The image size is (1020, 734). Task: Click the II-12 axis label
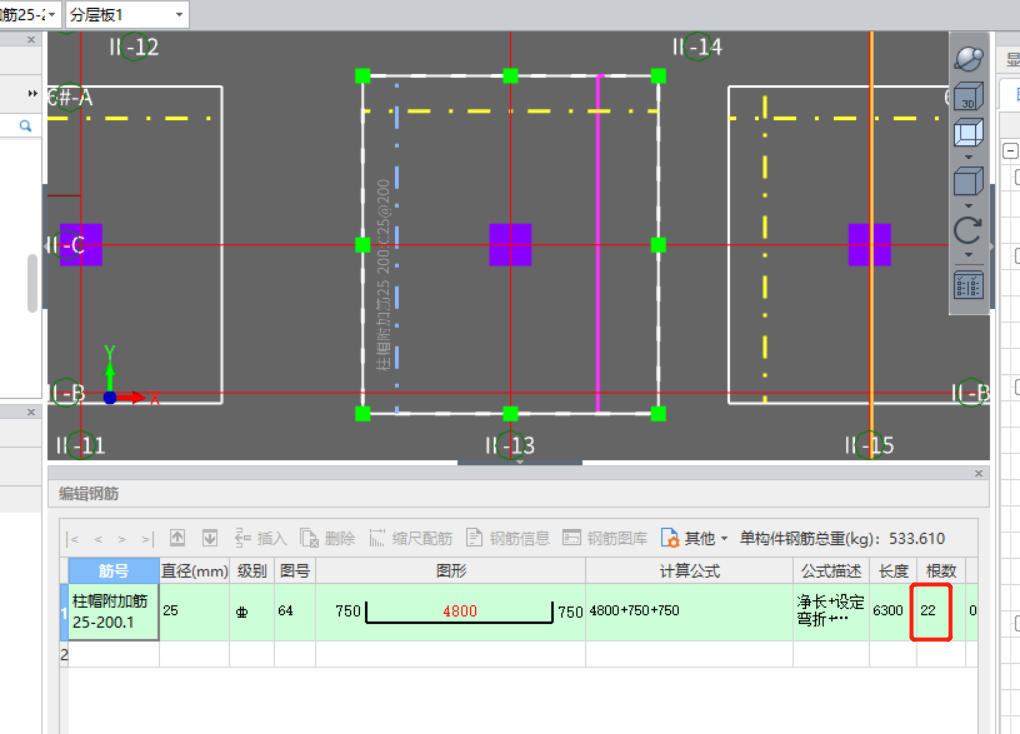[x=135, y=47]
